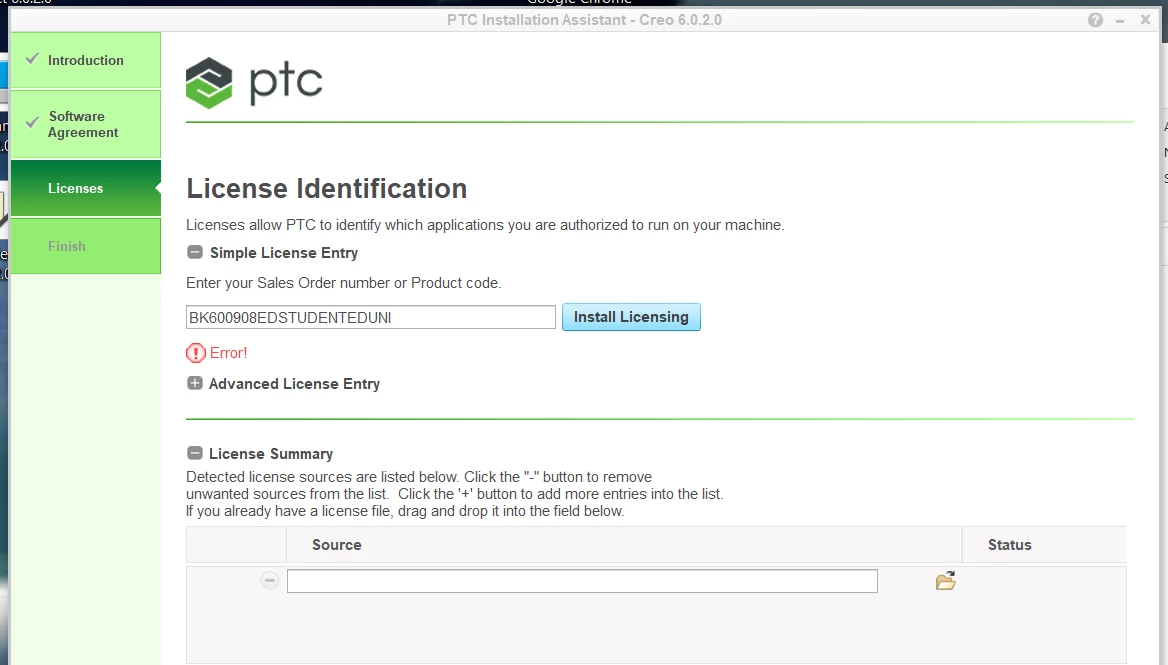Click the License Identification heading
1168x665 pixels.
(326, 189)
